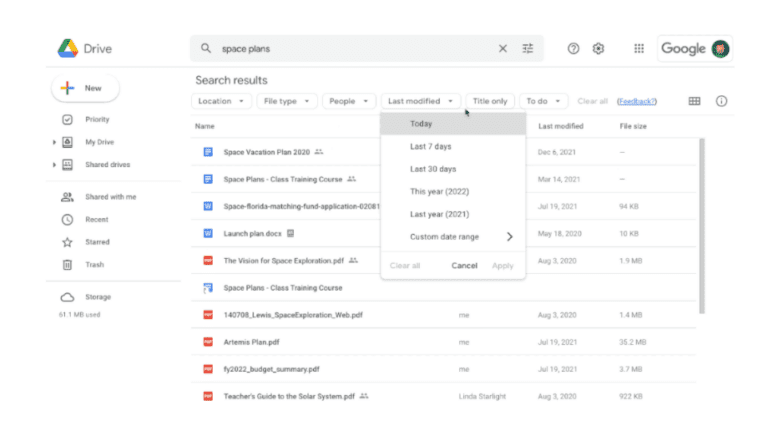Click the Storage cloud icon

click(x=67, y=297)
